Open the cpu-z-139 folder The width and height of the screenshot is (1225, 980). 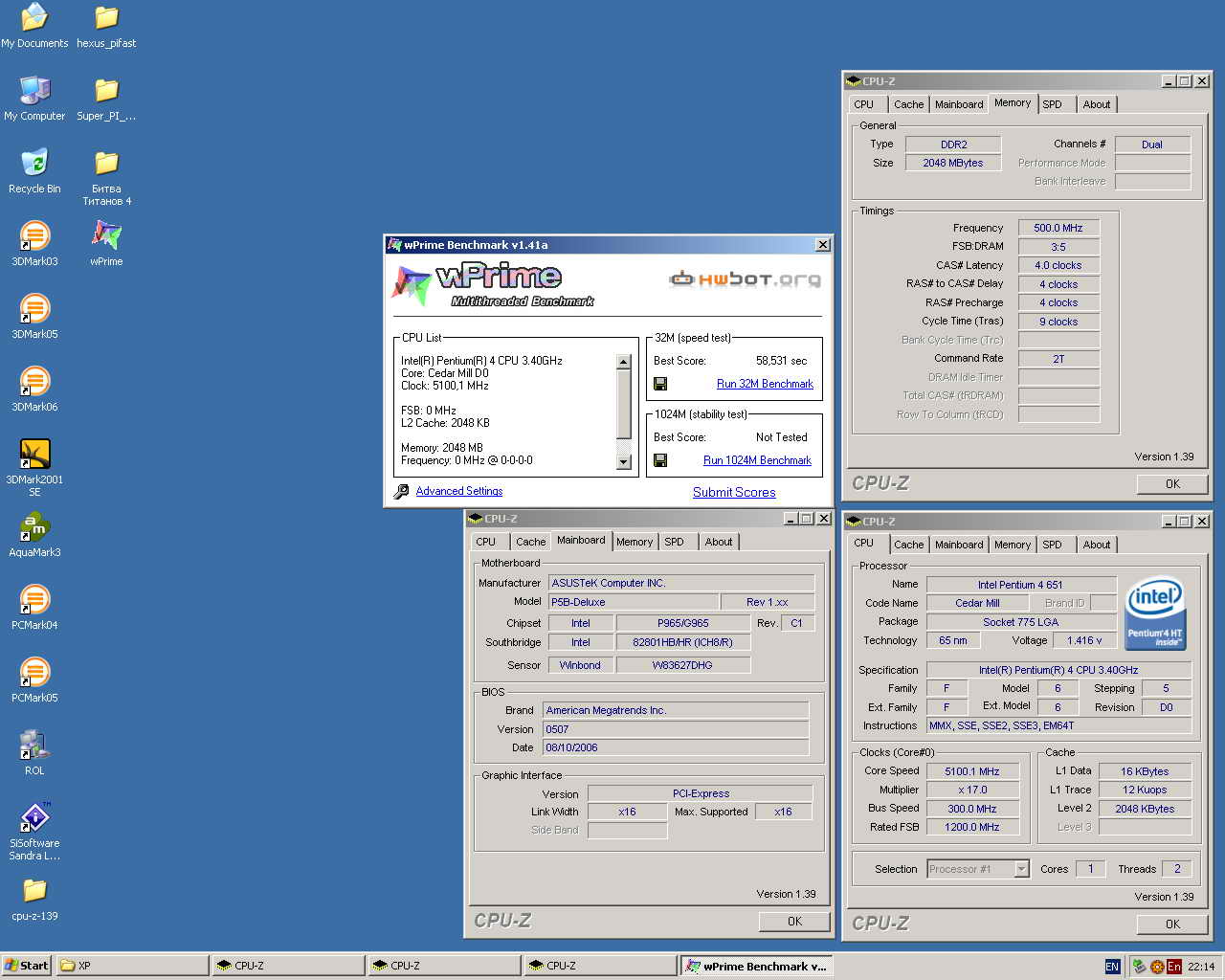(x=34, y=899)
